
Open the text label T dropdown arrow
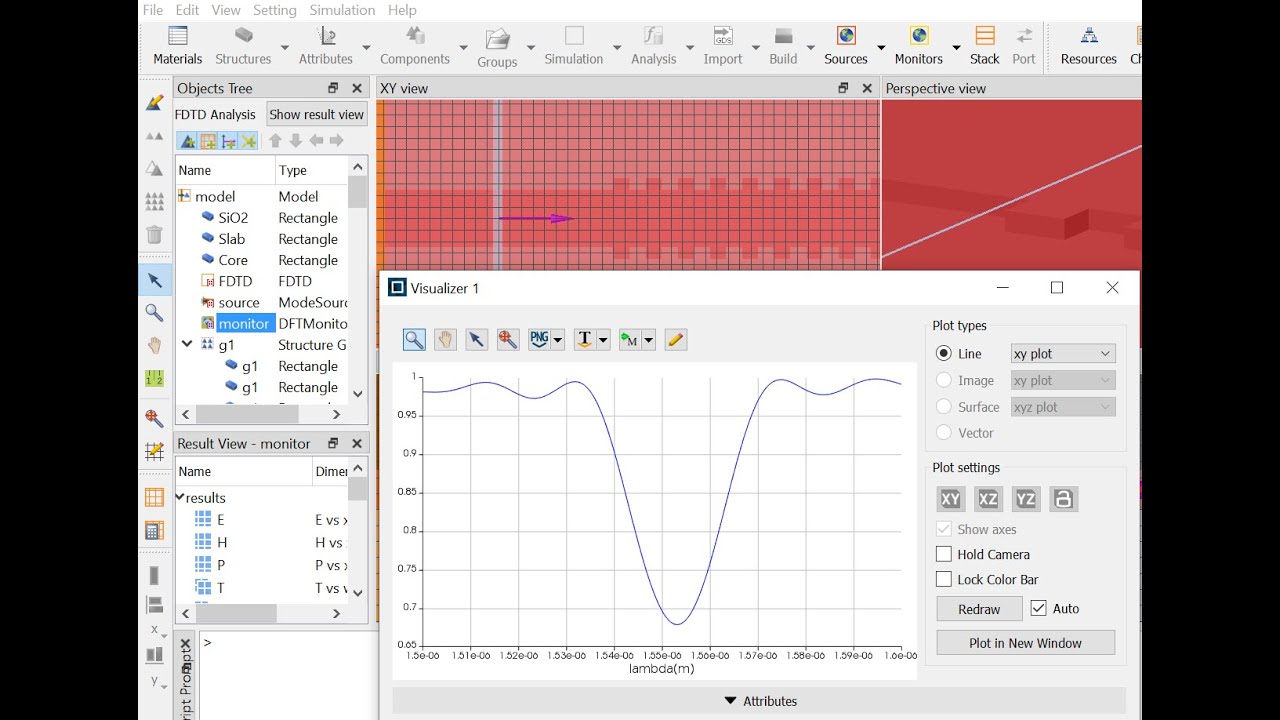[x=603, y=341]
